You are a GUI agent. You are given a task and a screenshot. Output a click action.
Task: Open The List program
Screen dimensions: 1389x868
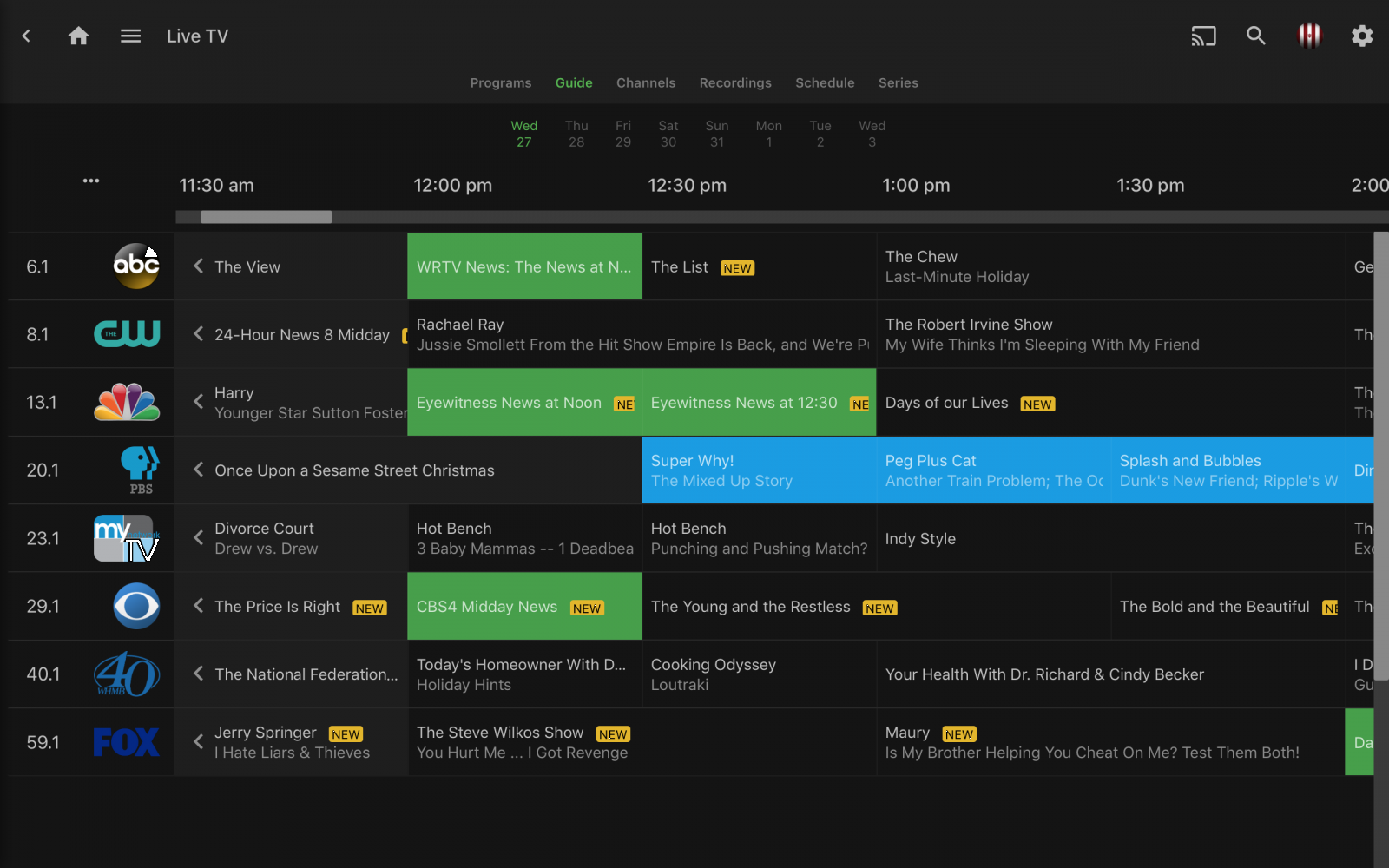coord(759,266)
